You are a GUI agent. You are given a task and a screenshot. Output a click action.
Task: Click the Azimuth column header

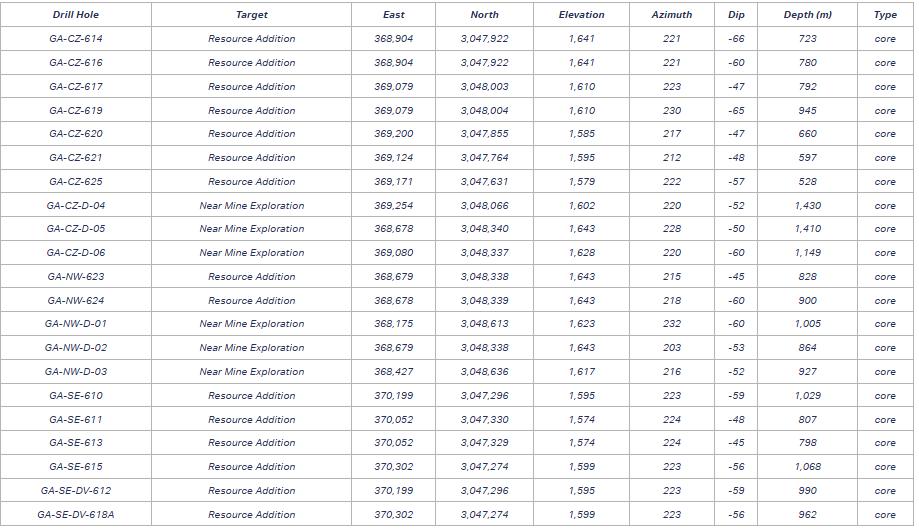click(671, 15)
